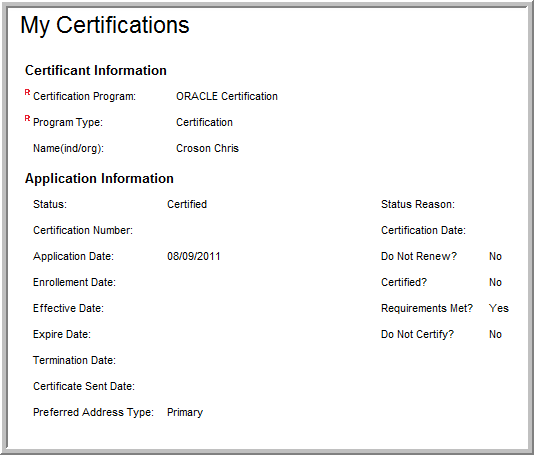Click the Certificate Sent Date label

(84, 386)
